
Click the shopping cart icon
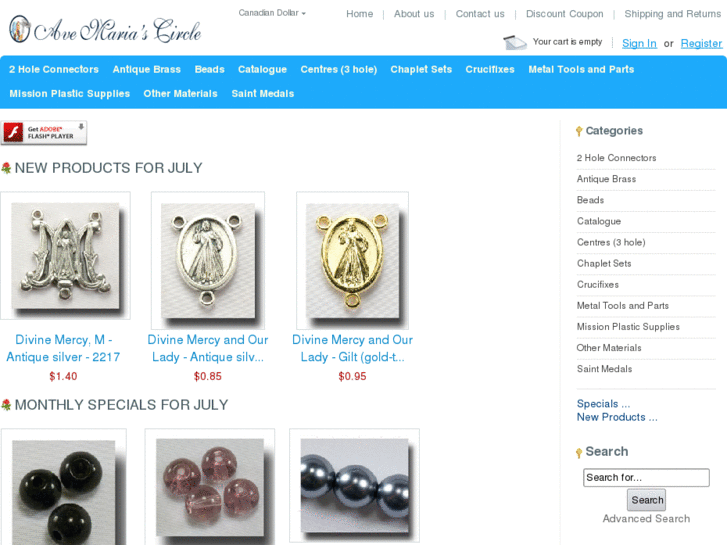point(515,43)
